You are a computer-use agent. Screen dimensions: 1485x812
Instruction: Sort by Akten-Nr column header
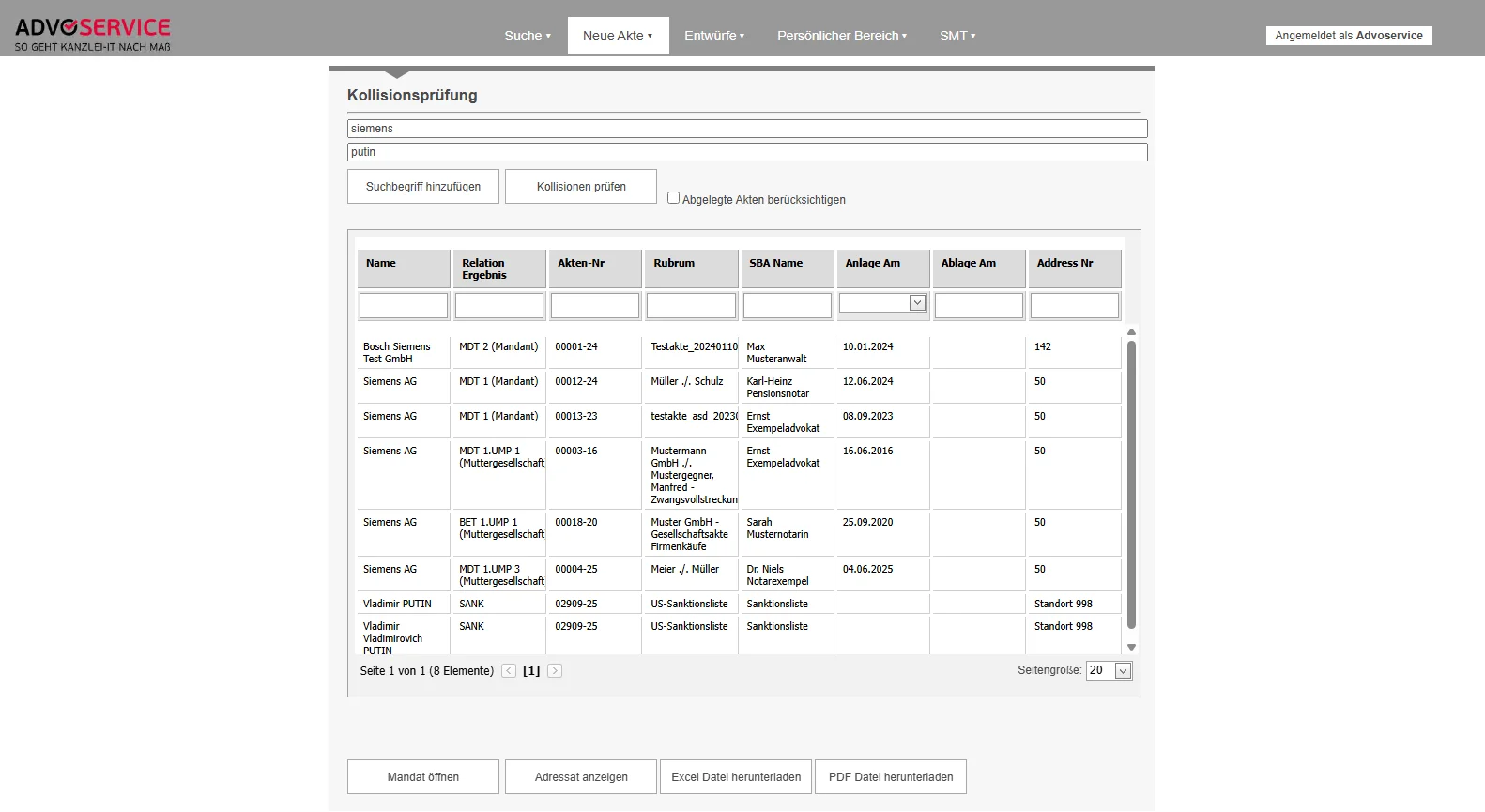coord(582,264)
